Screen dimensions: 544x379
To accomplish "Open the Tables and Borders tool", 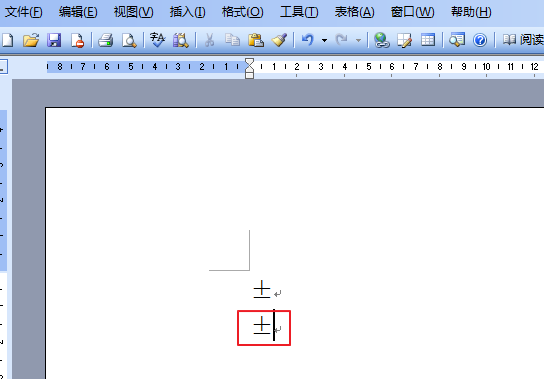I will [405, 40].
